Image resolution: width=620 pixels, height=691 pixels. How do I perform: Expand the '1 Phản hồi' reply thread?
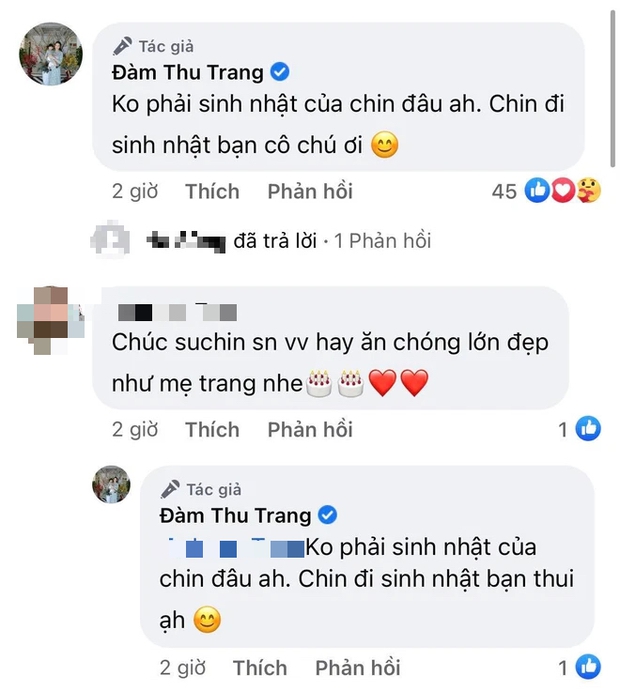pyautogui.click(x=382, y=241)
